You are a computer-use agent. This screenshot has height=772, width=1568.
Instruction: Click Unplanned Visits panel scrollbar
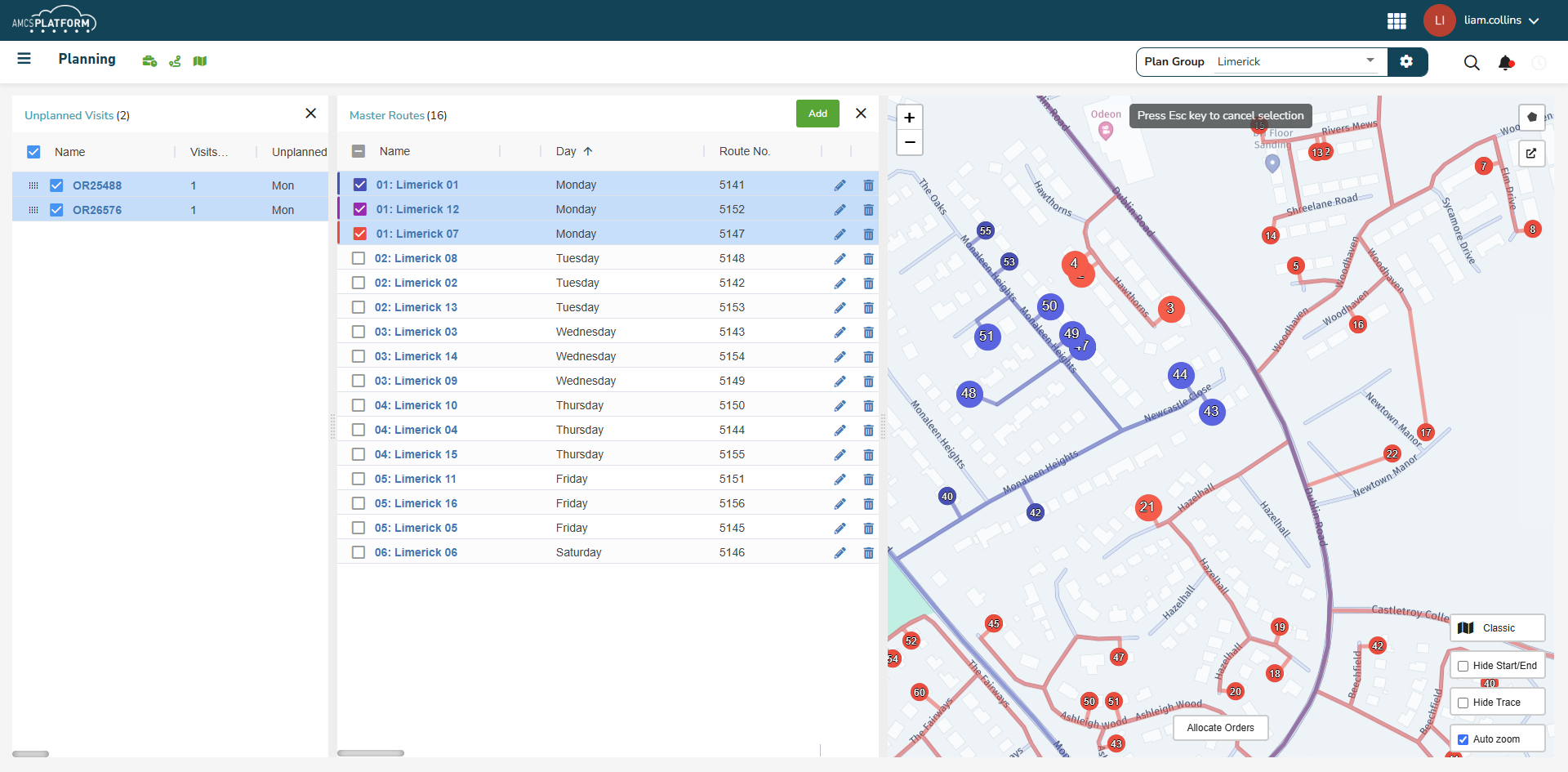tap(31, 754)
